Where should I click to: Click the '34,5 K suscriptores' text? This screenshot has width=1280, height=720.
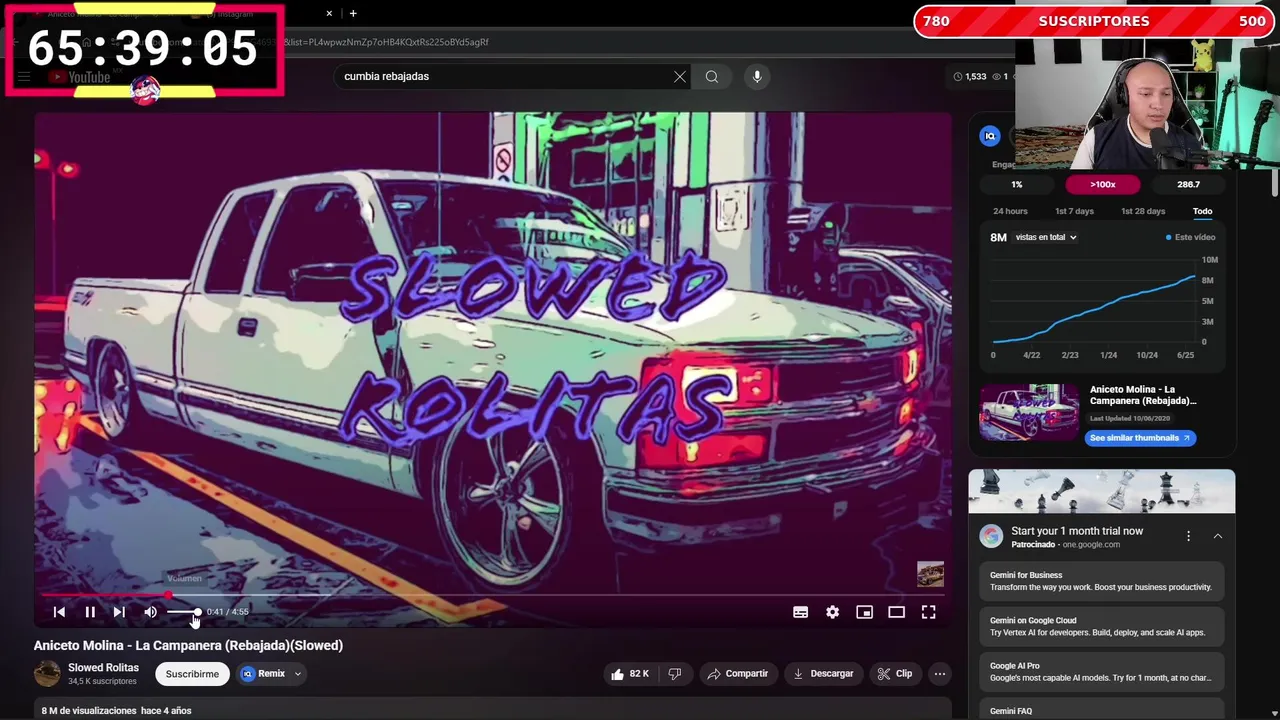click(102, 681)
